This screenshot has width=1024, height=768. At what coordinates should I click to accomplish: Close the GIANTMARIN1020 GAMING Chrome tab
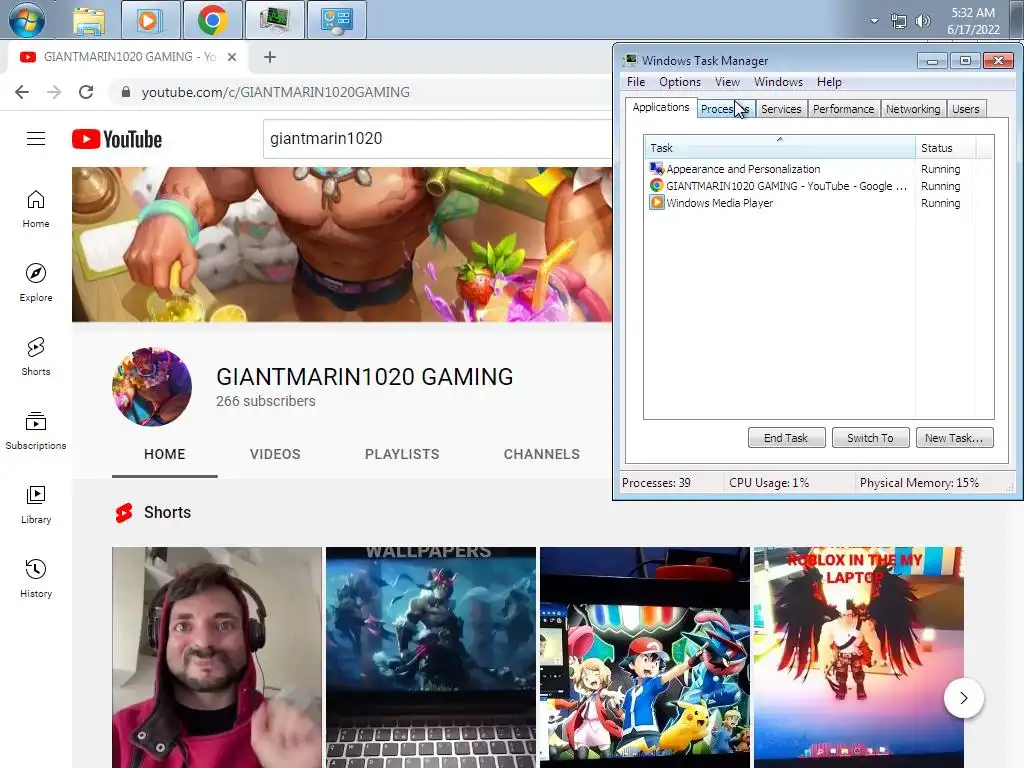tap(232, 57)
